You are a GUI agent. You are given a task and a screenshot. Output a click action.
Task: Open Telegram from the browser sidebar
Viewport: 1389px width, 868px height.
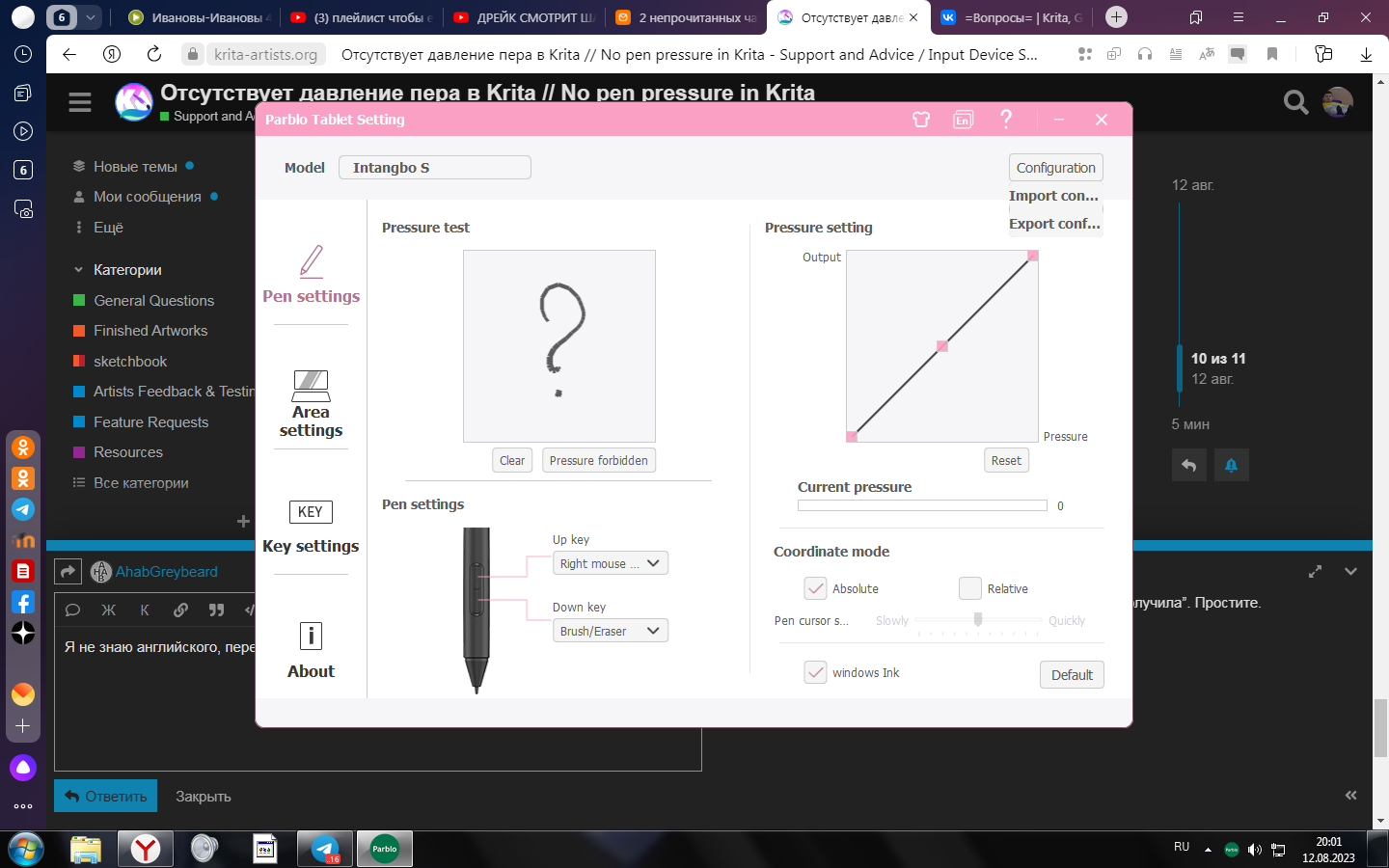click(x=23, y=509)
